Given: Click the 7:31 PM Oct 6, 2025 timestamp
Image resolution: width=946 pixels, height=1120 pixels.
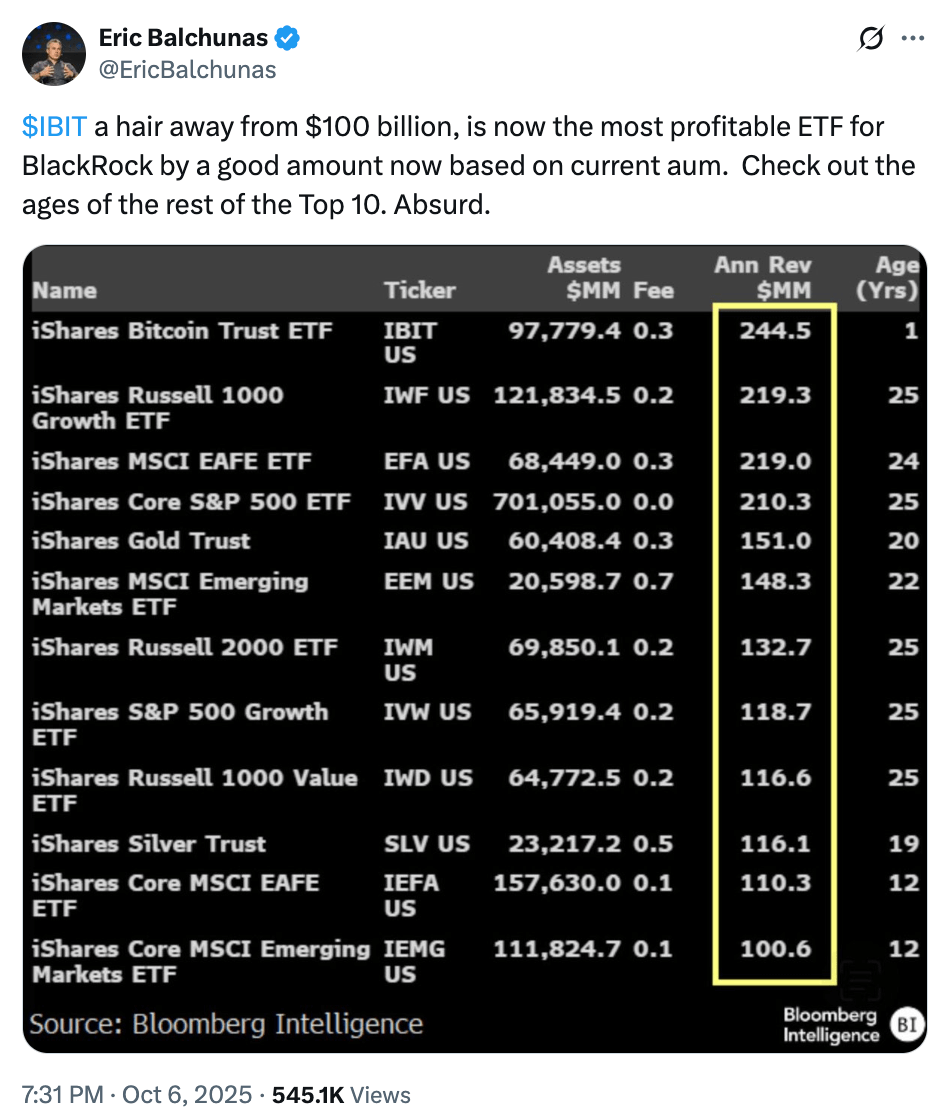Looking at the screenshot, I should click(137, 1095).
